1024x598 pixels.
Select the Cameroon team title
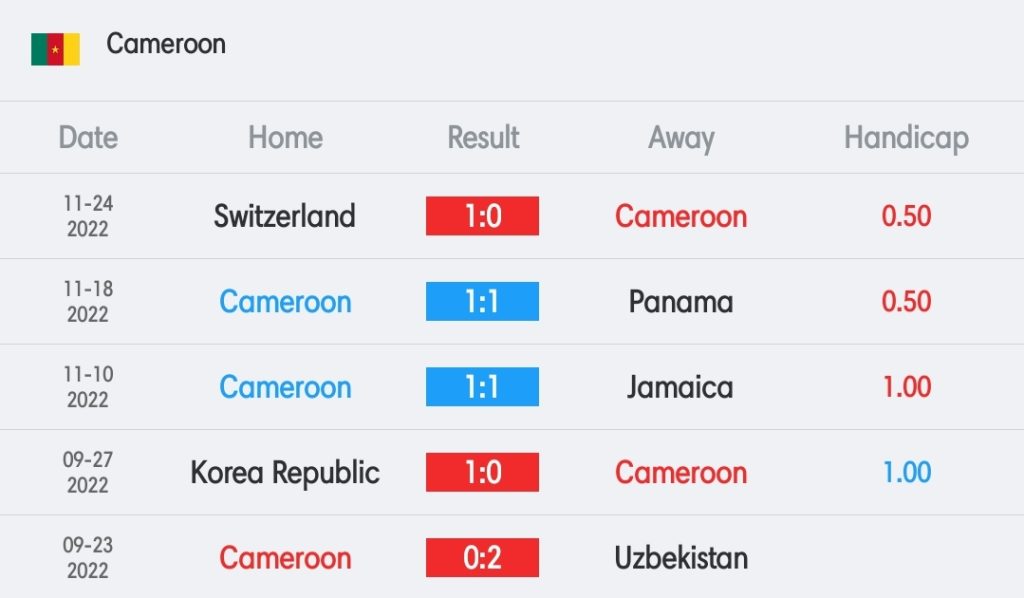point(166,44)
